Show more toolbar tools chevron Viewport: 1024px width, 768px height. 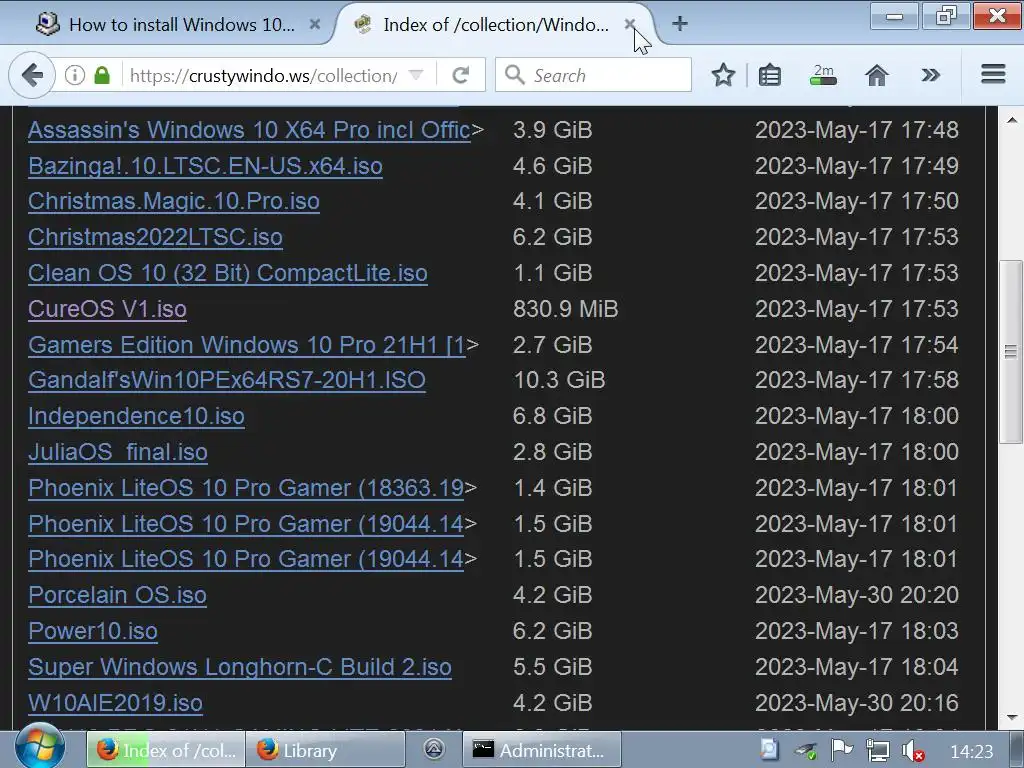click(x=931, y=75)
